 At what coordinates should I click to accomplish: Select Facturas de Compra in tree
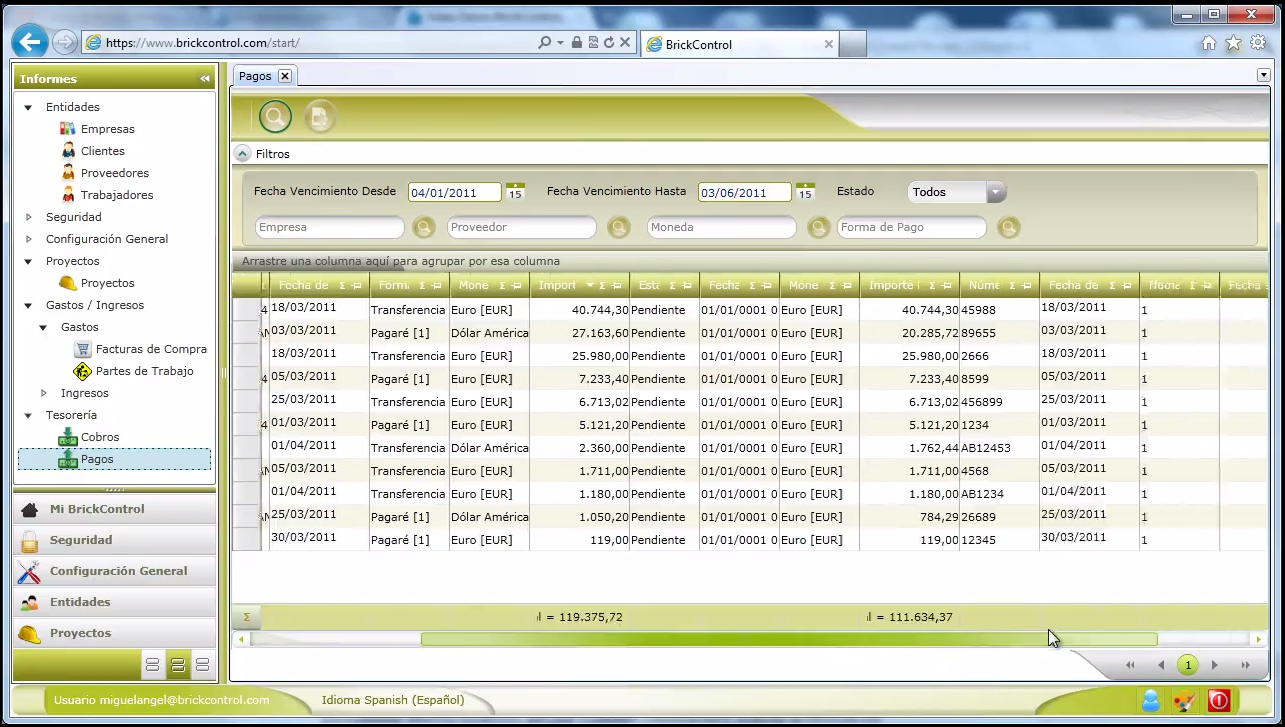(x=151, y=349)
